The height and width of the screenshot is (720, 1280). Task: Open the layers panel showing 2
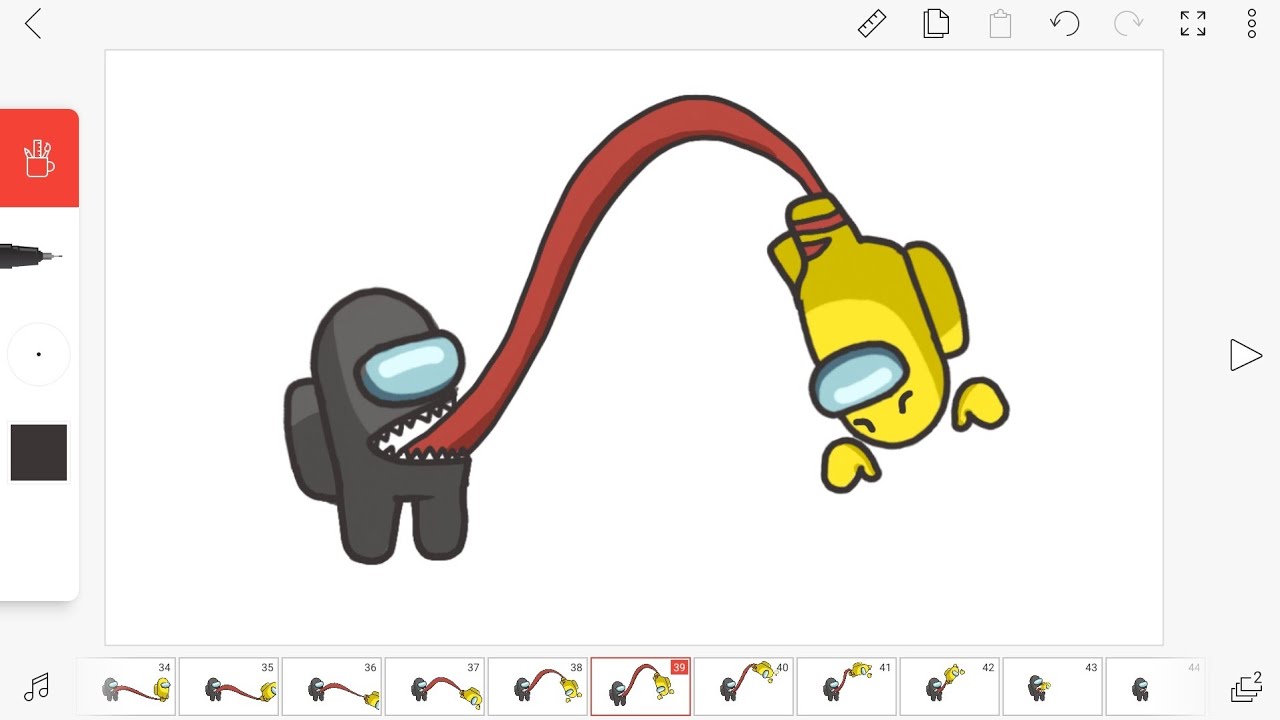point(1246,687)
